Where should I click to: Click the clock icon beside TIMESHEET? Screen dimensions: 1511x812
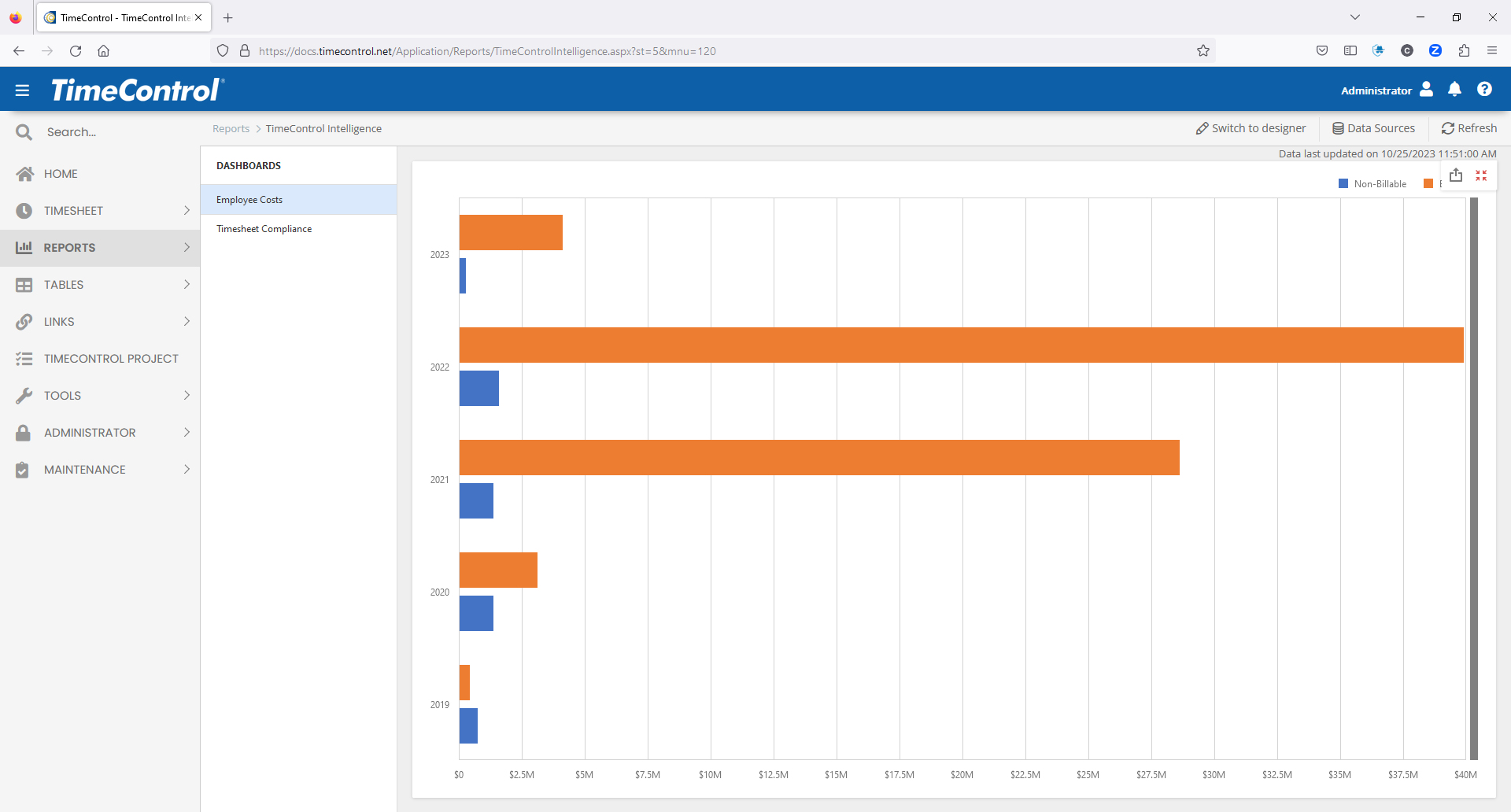click(x=24, y=211)
